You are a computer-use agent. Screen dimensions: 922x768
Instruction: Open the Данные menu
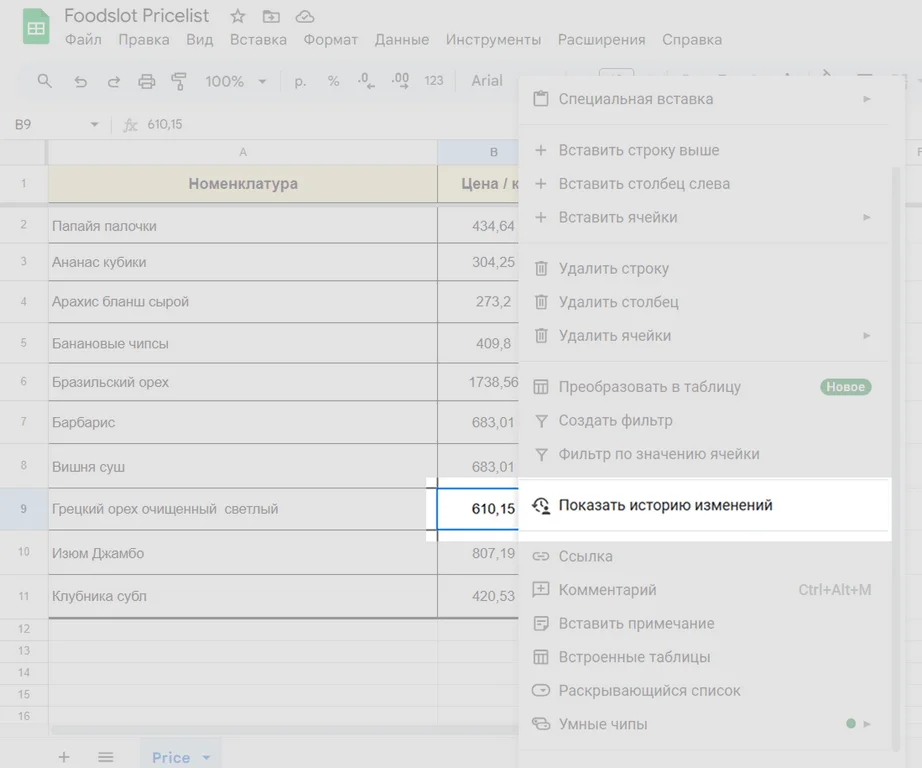(x=401, y=40)
